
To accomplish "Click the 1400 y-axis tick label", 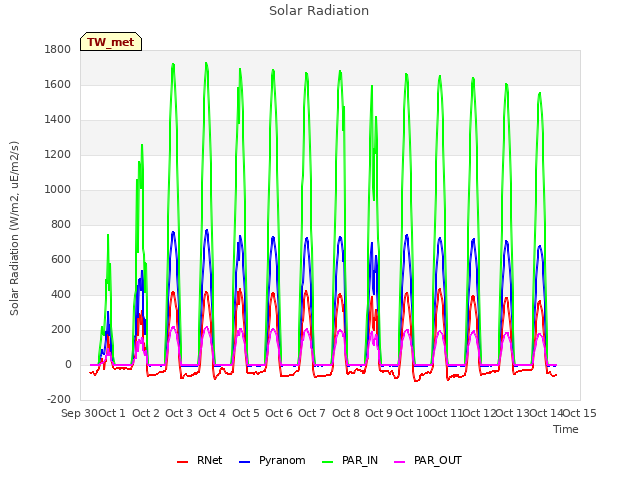I will (x=58, y=120).
